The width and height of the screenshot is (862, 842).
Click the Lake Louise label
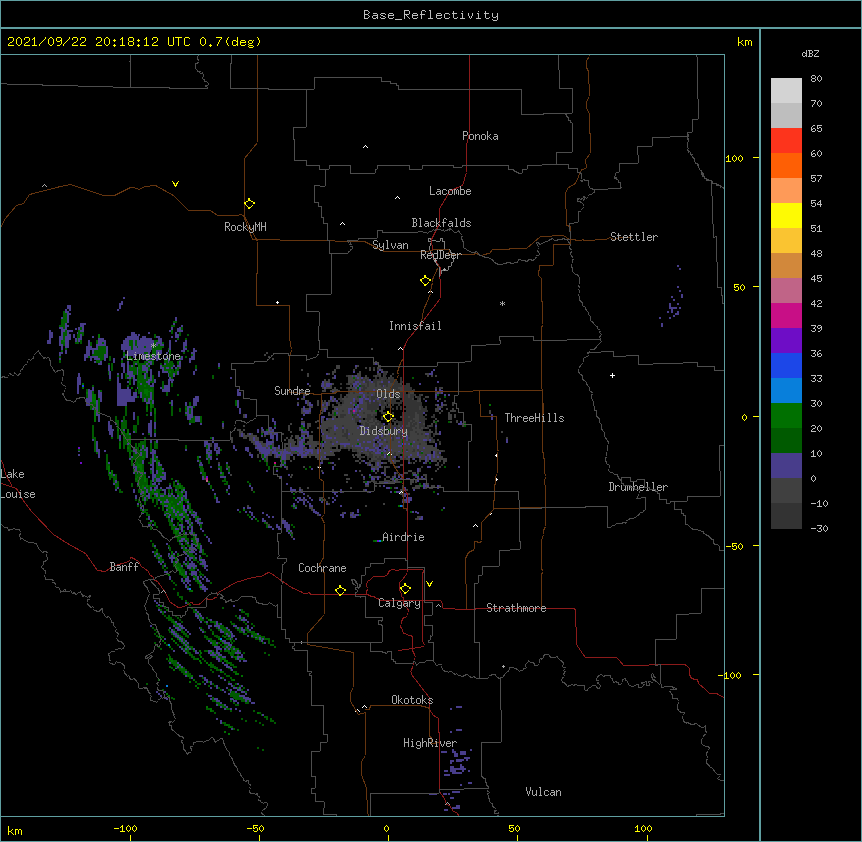pyautogui.click(x=18, y=484)
